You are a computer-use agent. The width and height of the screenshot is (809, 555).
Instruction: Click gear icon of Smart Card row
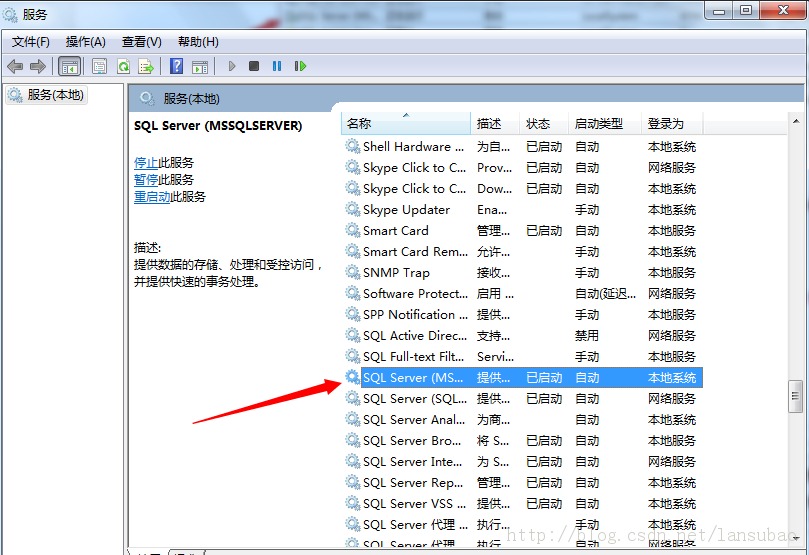[353, 231]
